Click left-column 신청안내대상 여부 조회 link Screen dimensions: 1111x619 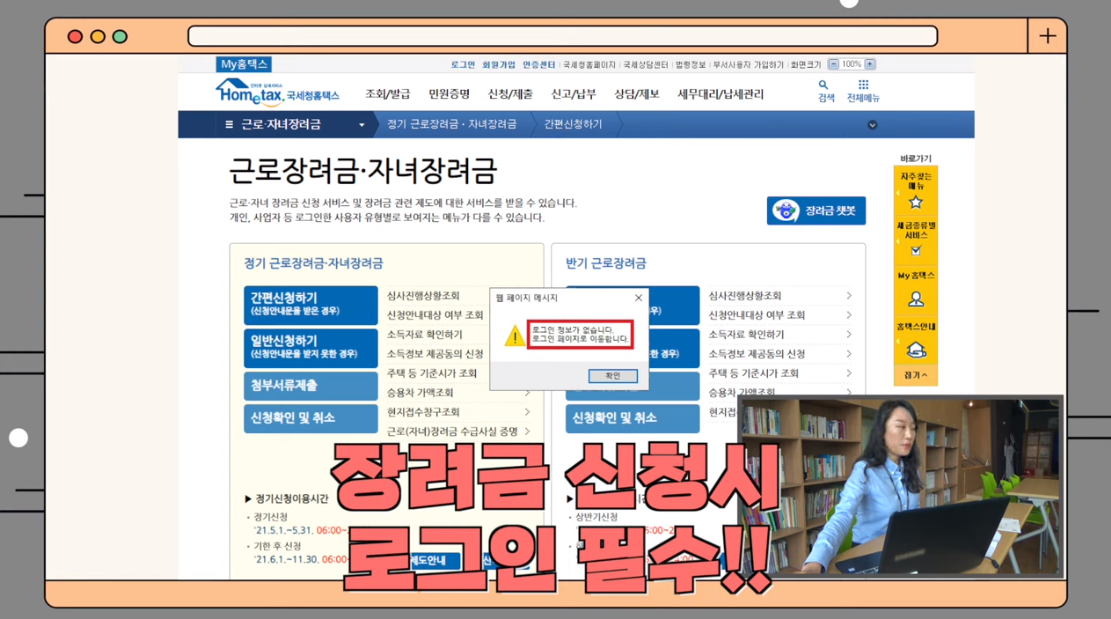(435, 314)
